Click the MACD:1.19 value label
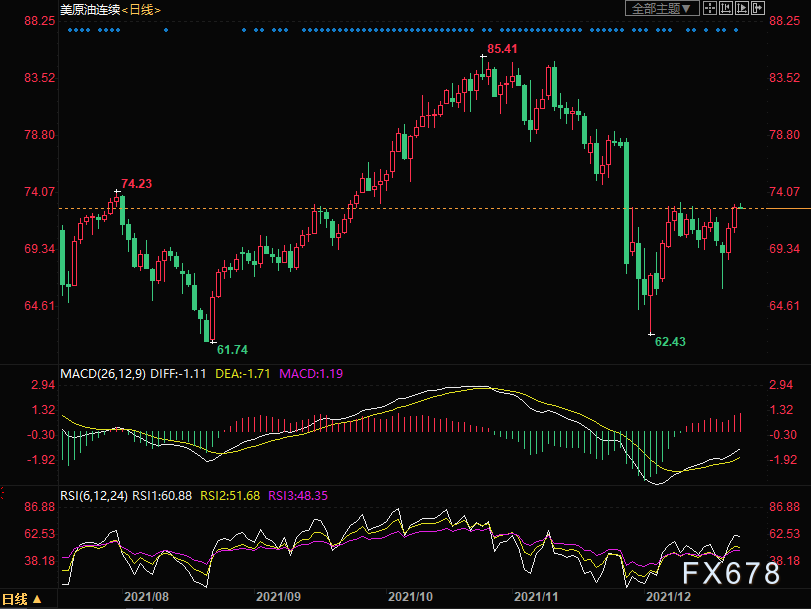 [311, 374]
